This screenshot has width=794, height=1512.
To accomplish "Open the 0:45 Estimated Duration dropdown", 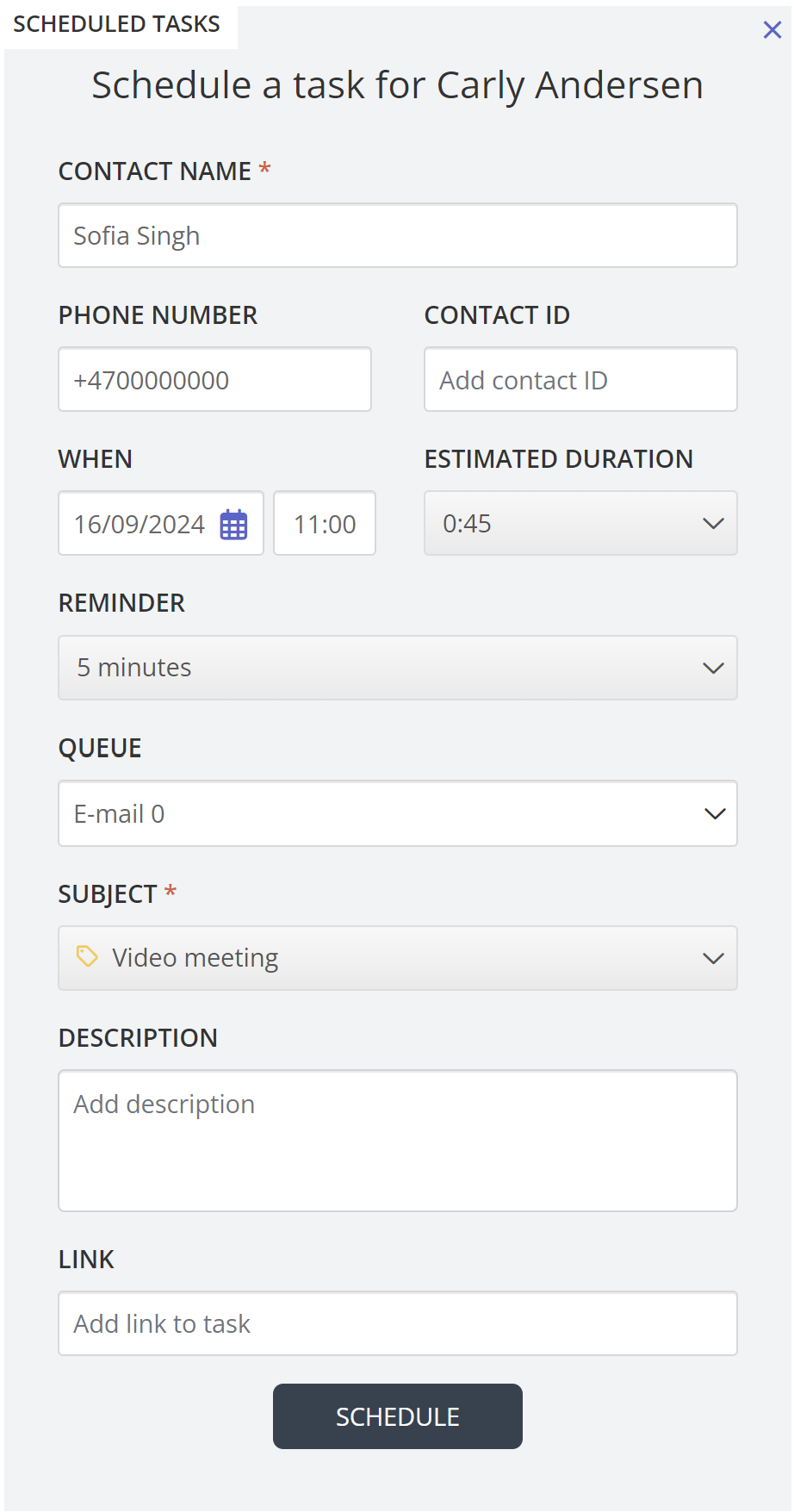I will pos(568,524).
